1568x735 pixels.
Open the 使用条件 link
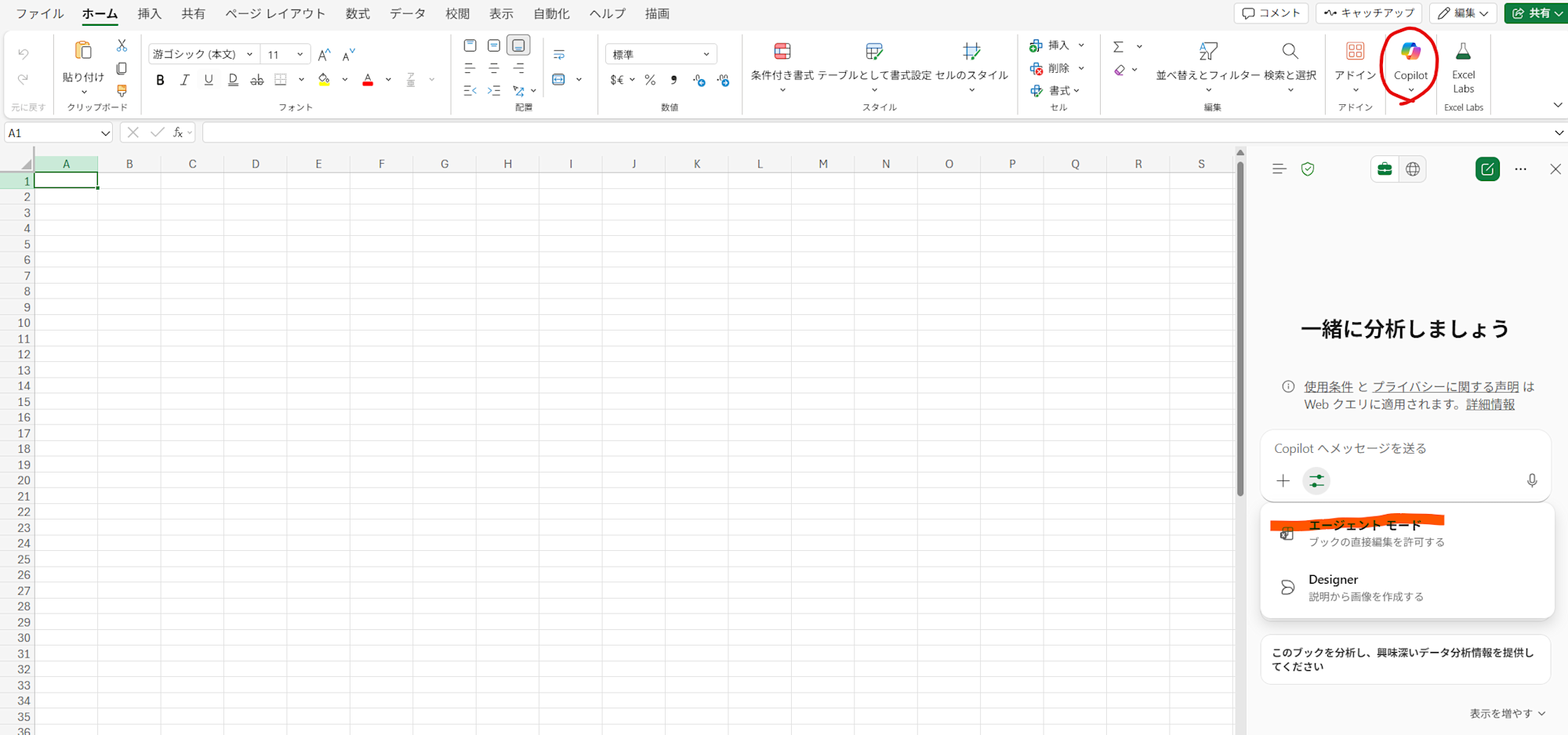(1328, 387)
